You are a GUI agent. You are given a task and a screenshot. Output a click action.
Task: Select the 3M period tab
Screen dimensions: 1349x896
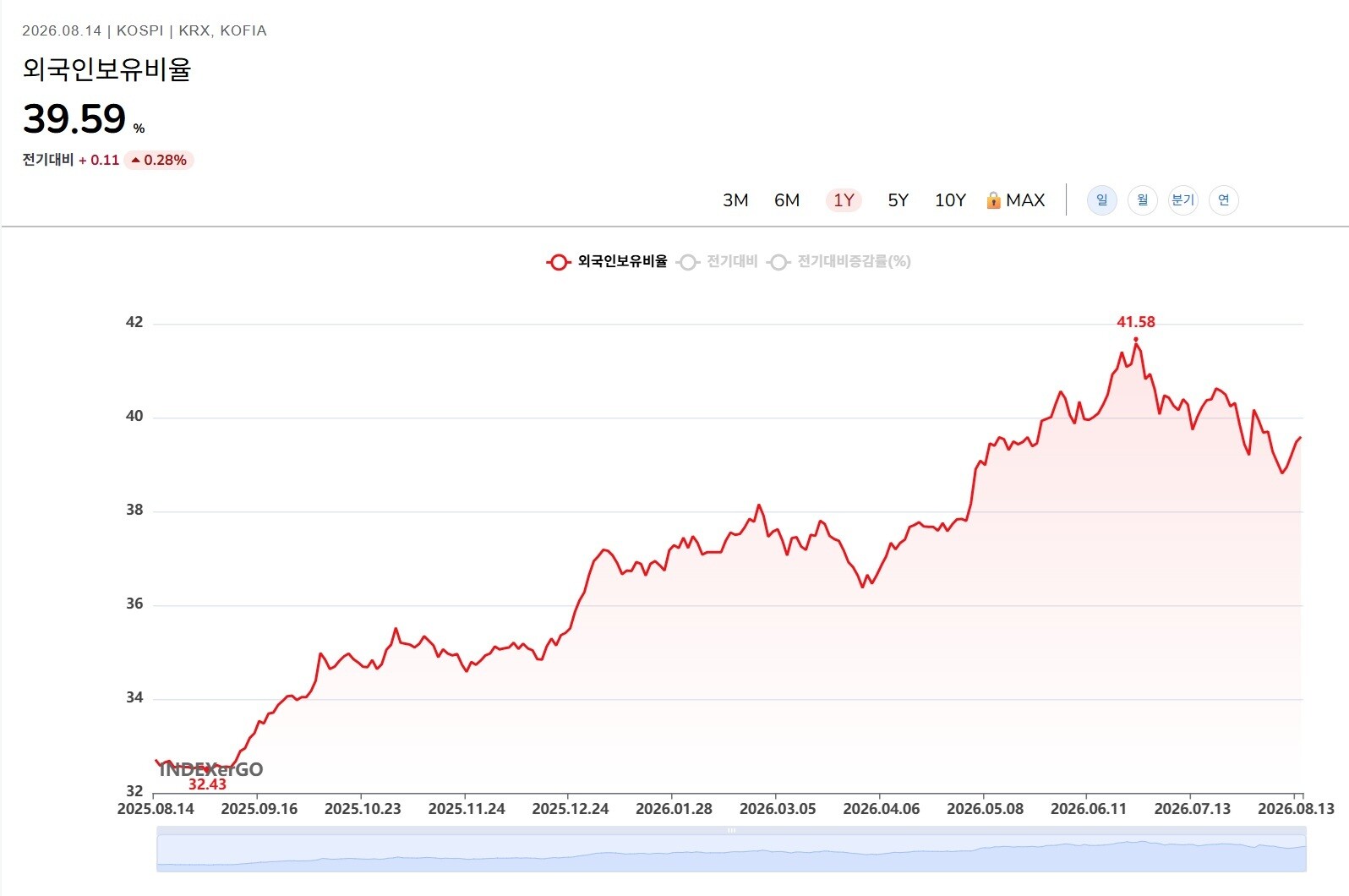pos(735,200)
